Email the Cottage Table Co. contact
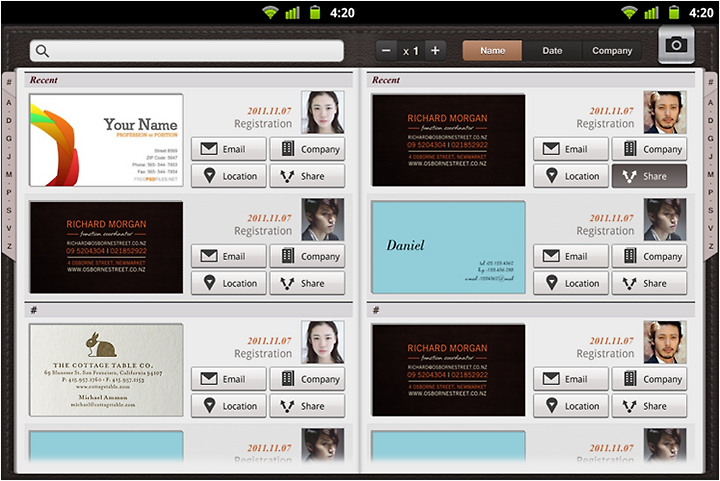 pos(229,379)
